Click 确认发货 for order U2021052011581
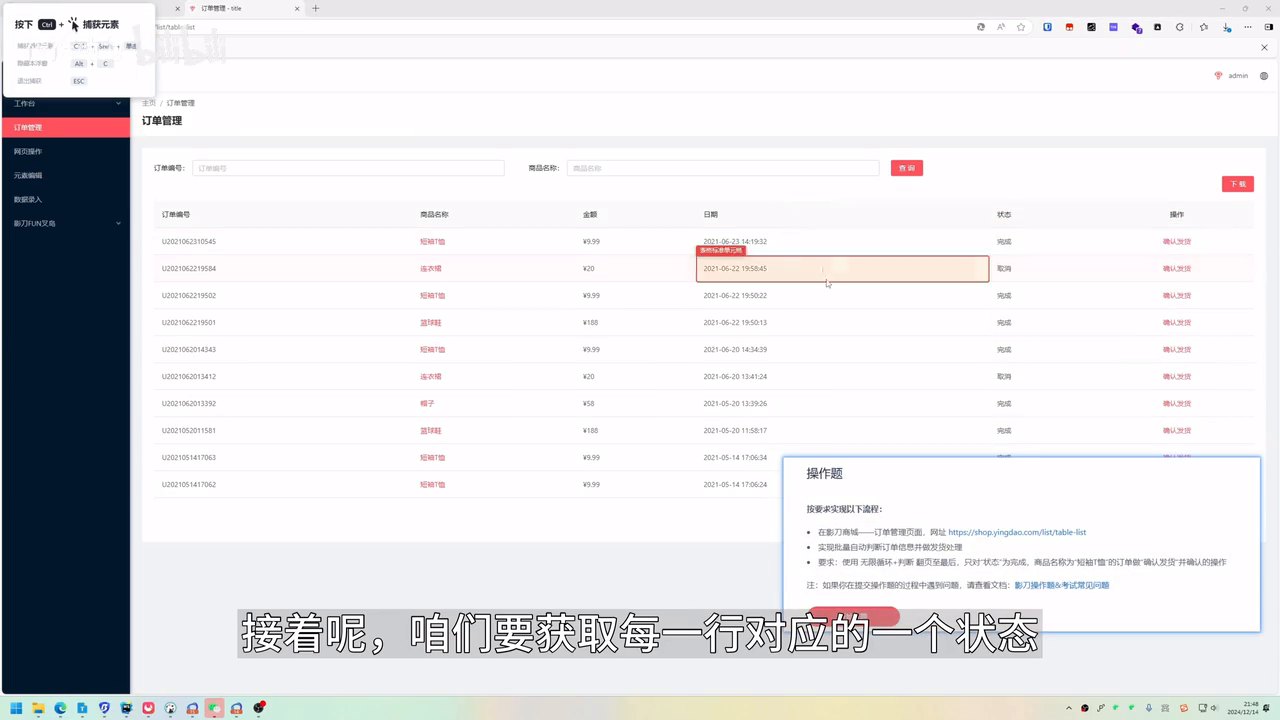Image resolution: width=1280 pixels, height=720 pixels. click(1177, 430)
